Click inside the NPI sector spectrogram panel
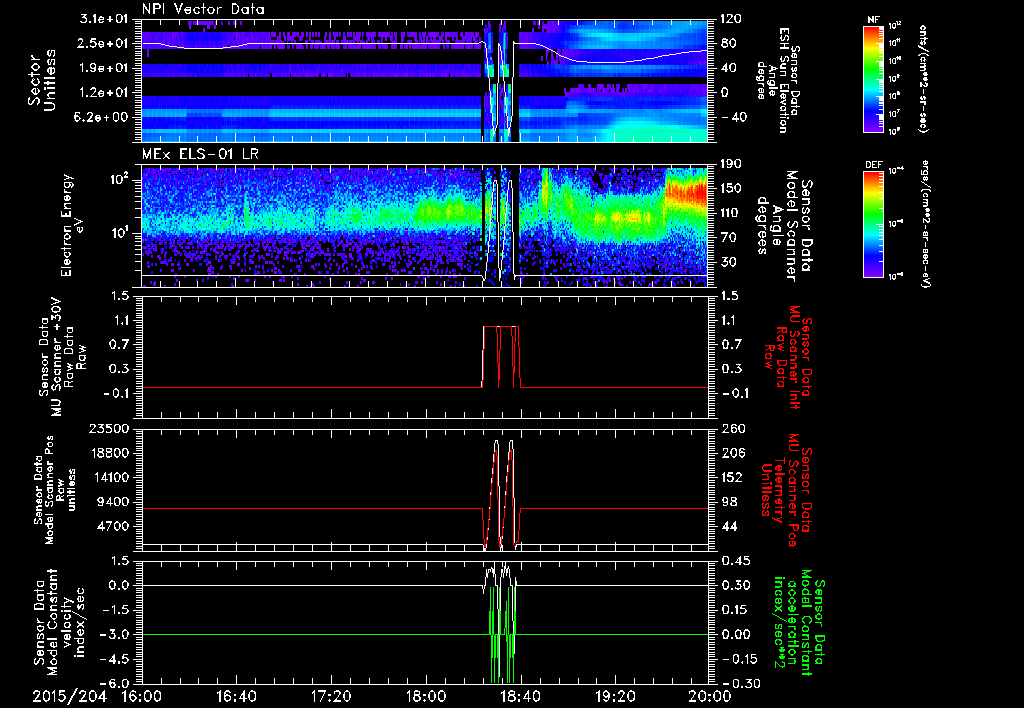This screenshot has width=1024, height=708. [x=424, y=81]
